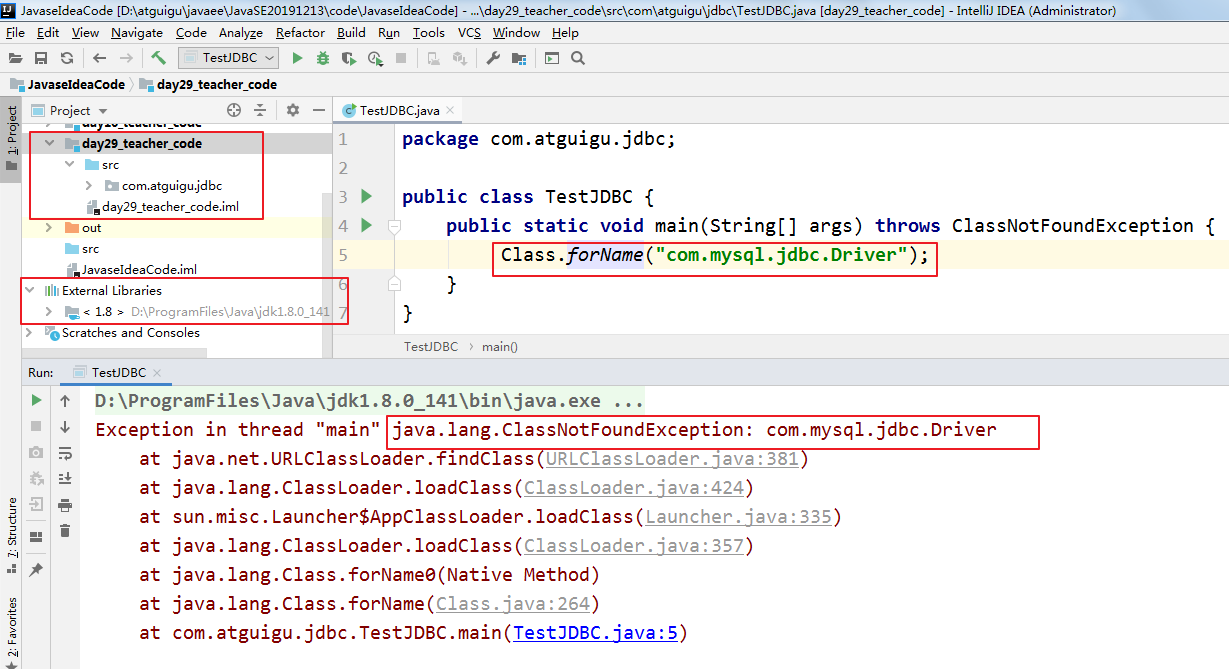Start debugging with the toolbar bug icon
1229x669 pixels.
(322, 58)
